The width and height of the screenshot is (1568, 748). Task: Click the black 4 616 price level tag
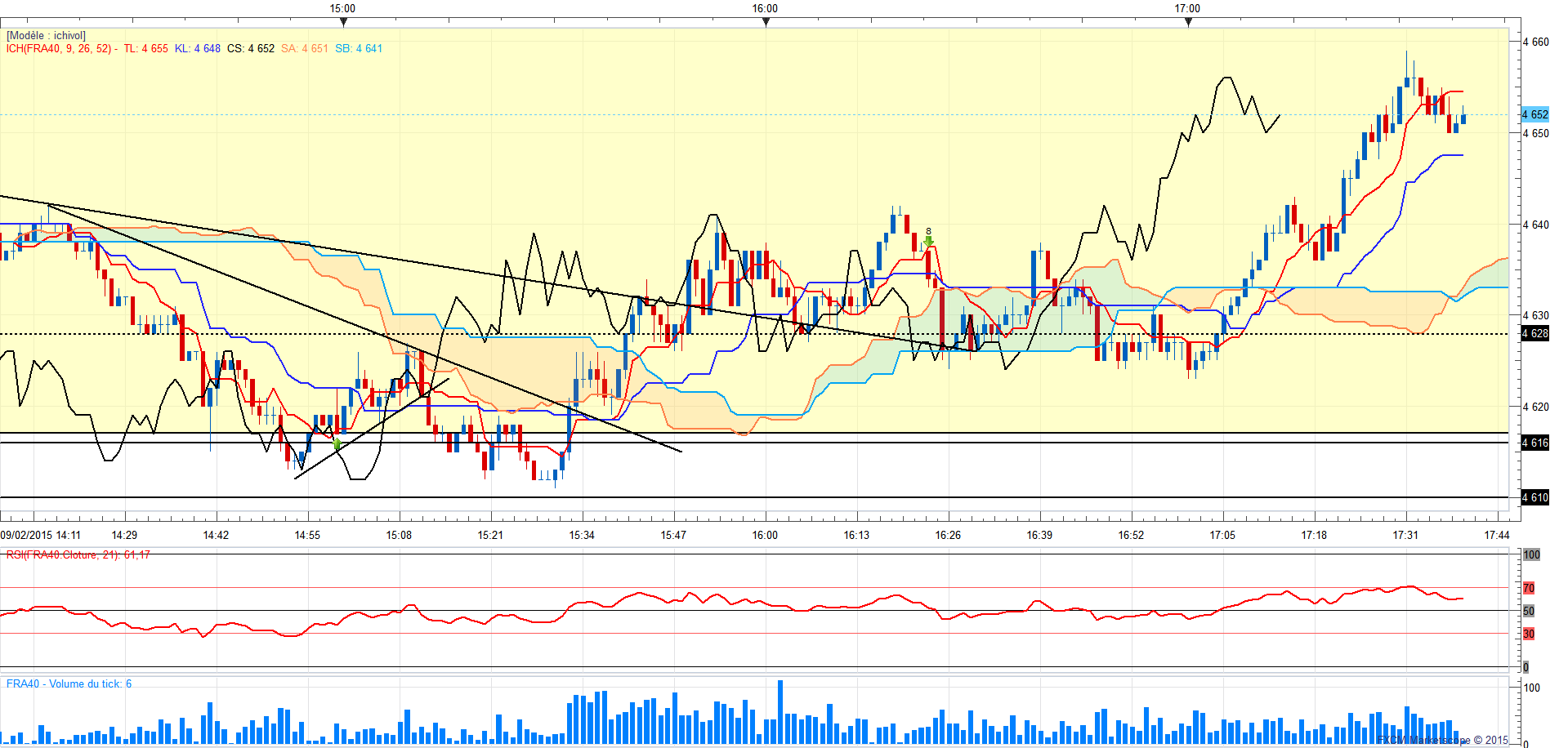click(1535, 443)
